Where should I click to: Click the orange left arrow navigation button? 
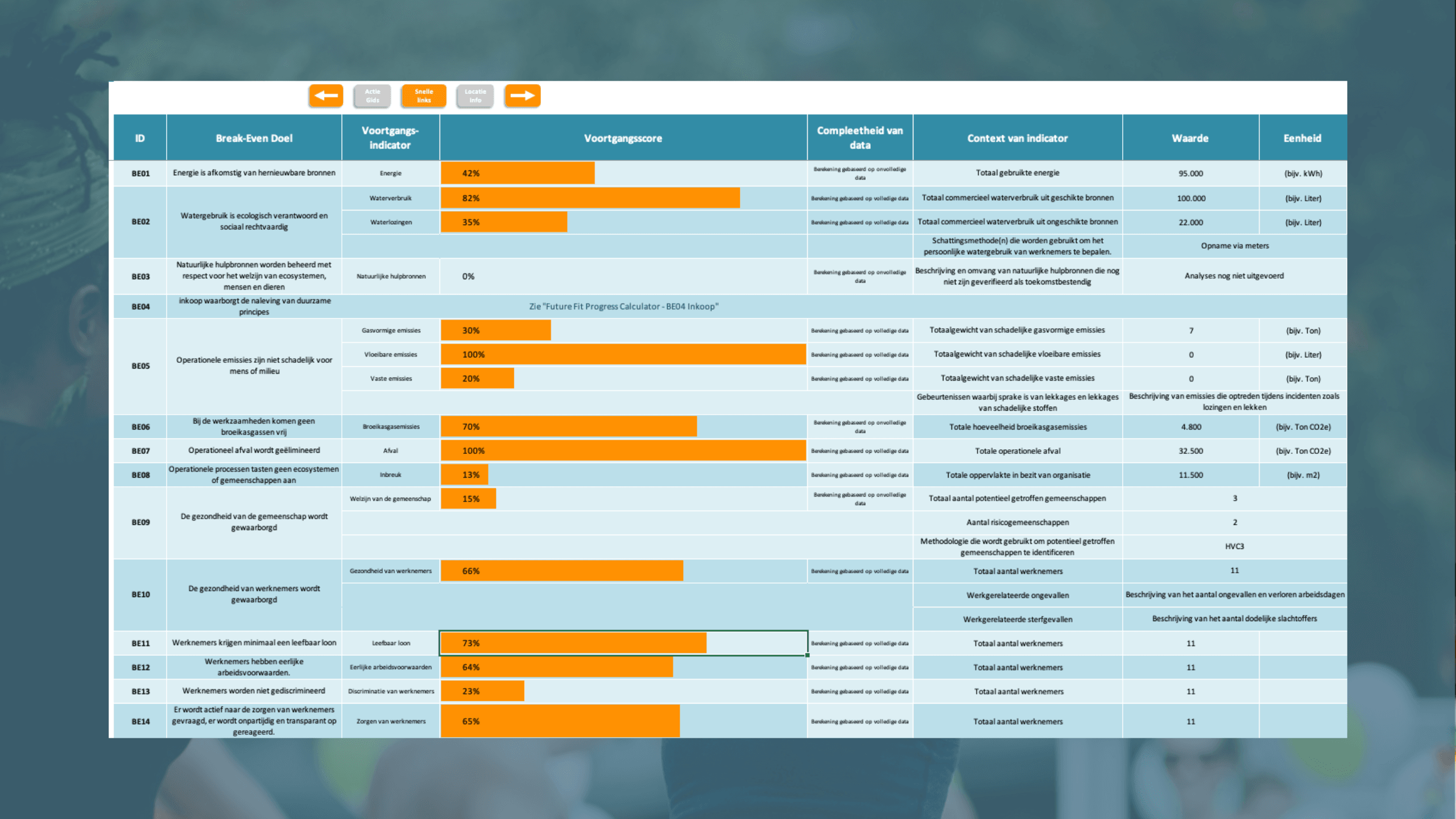click(x=326, y=96)
